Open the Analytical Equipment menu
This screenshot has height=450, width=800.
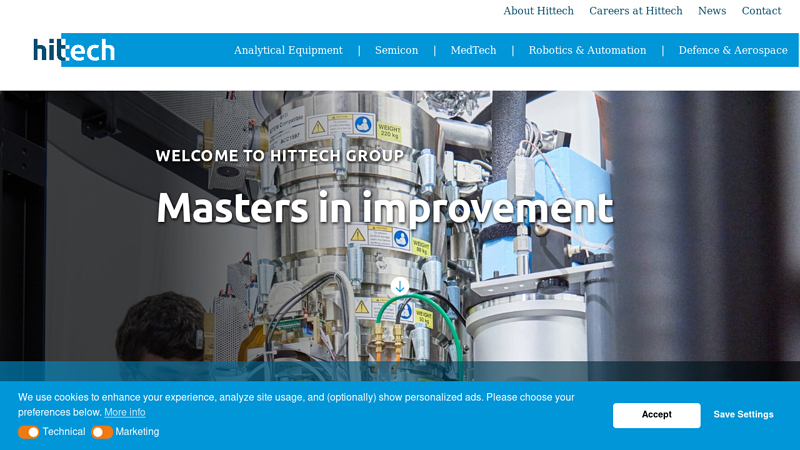[x=288, y=50]
